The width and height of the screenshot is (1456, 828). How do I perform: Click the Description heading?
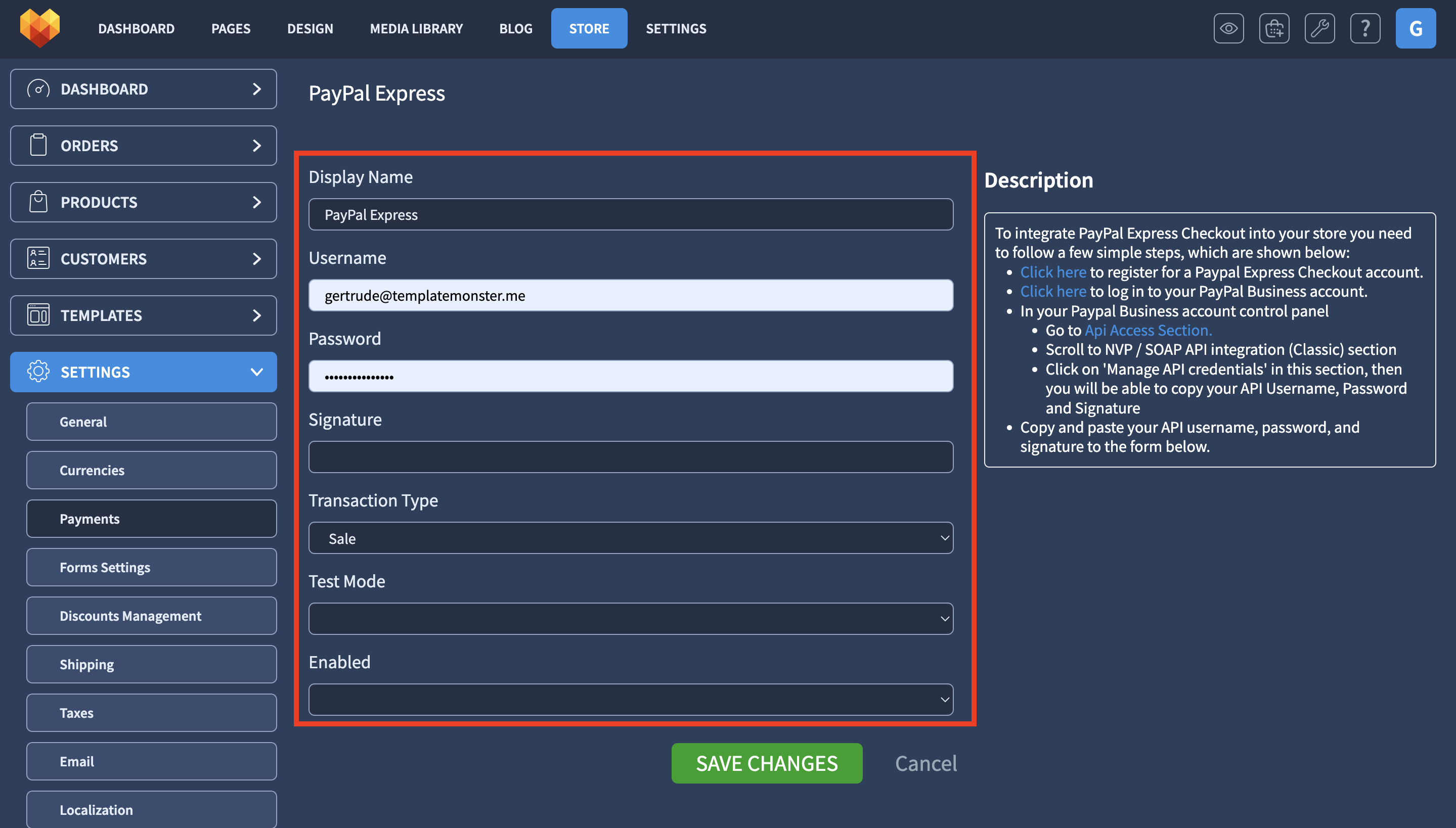(1038, 180)
